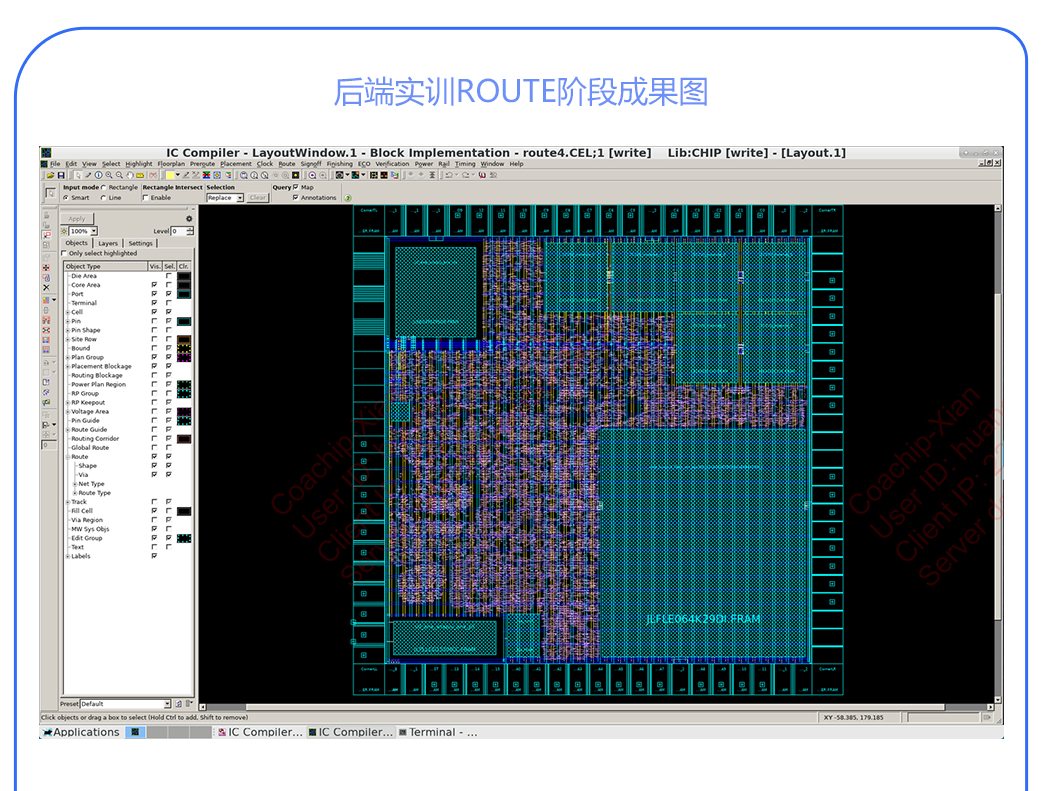Expand the Voltage Area tree item
The image size is (1042, 791).
tap(68, 411)
